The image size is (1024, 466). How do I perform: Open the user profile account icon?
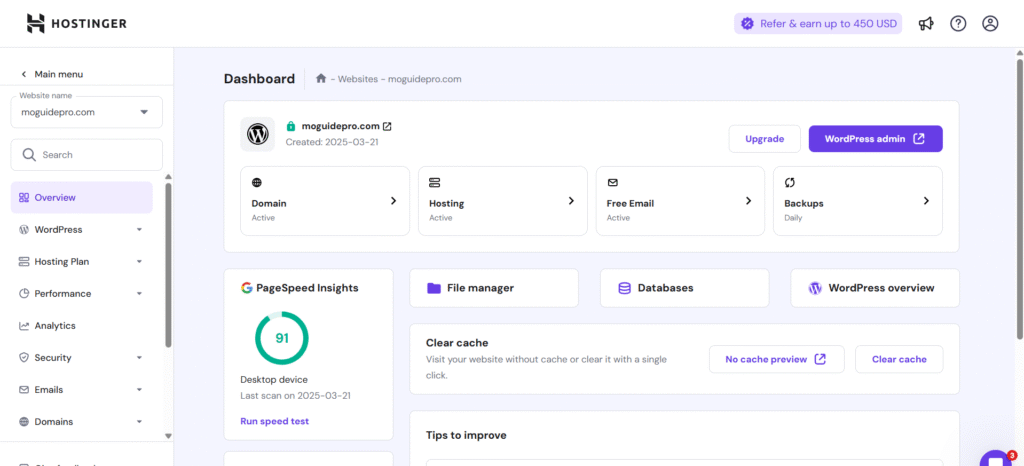tap(990, 24)
